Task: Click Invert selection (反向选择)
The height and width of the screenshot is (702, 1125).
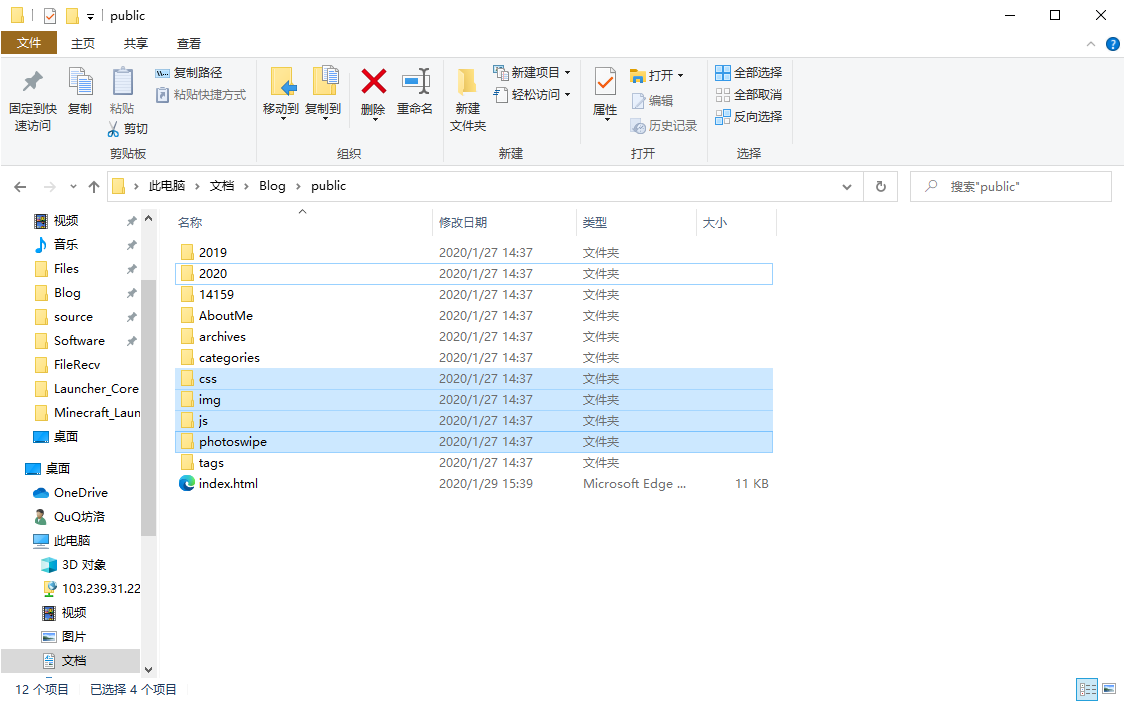Action: tap(749, 117)
